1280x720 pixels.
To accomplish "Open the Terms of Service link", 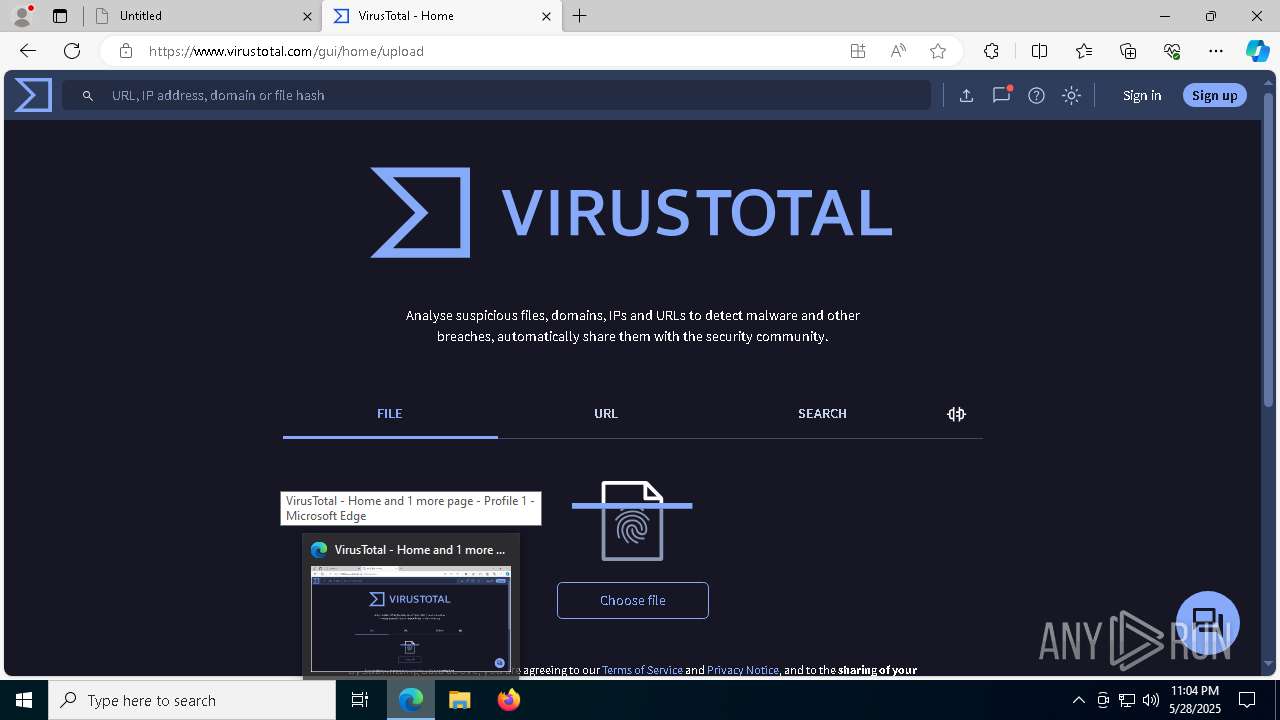I will coord(642,670).
